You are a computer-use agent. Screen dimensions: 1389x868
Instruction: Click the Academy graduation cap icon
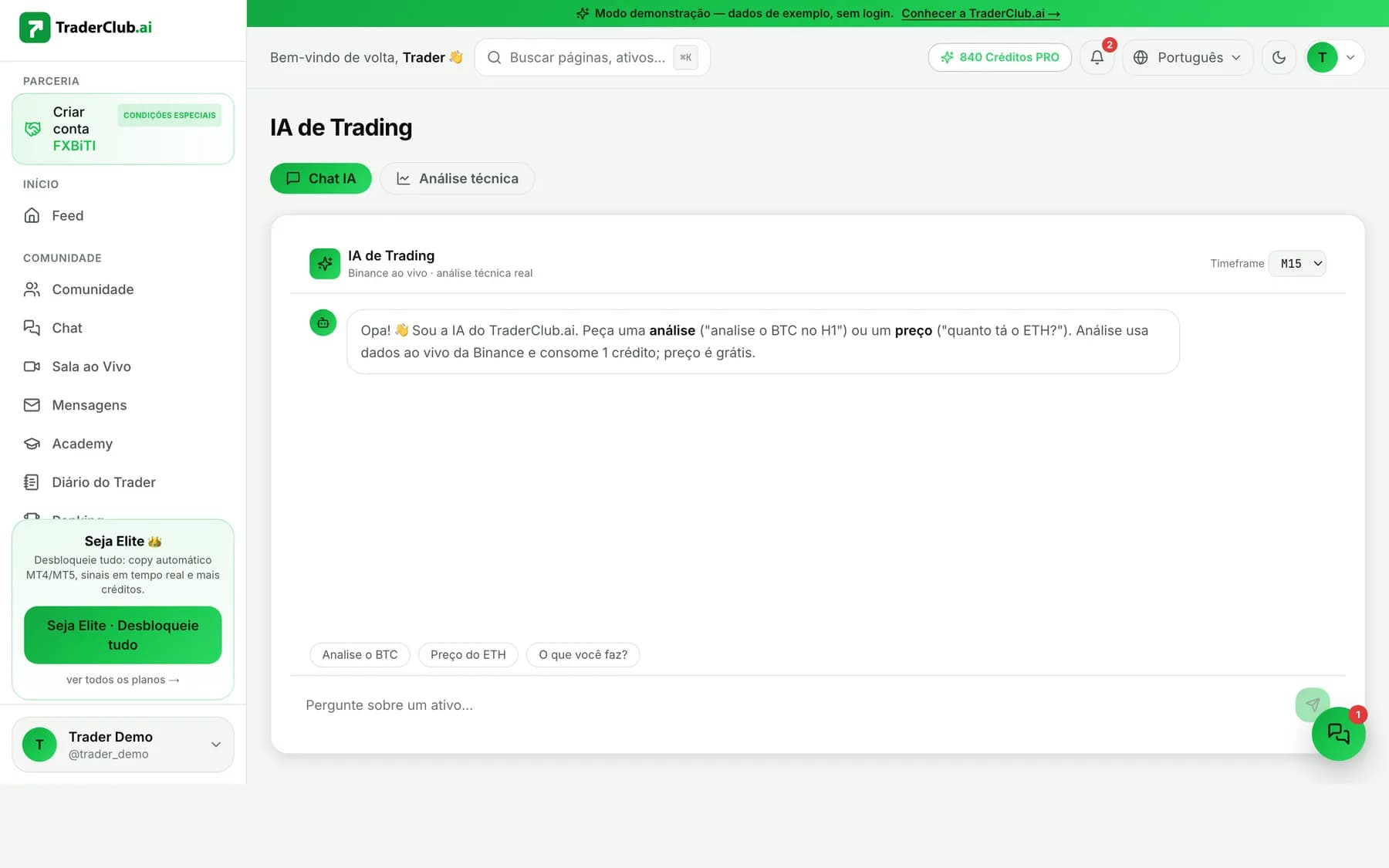tap(32, 444)
